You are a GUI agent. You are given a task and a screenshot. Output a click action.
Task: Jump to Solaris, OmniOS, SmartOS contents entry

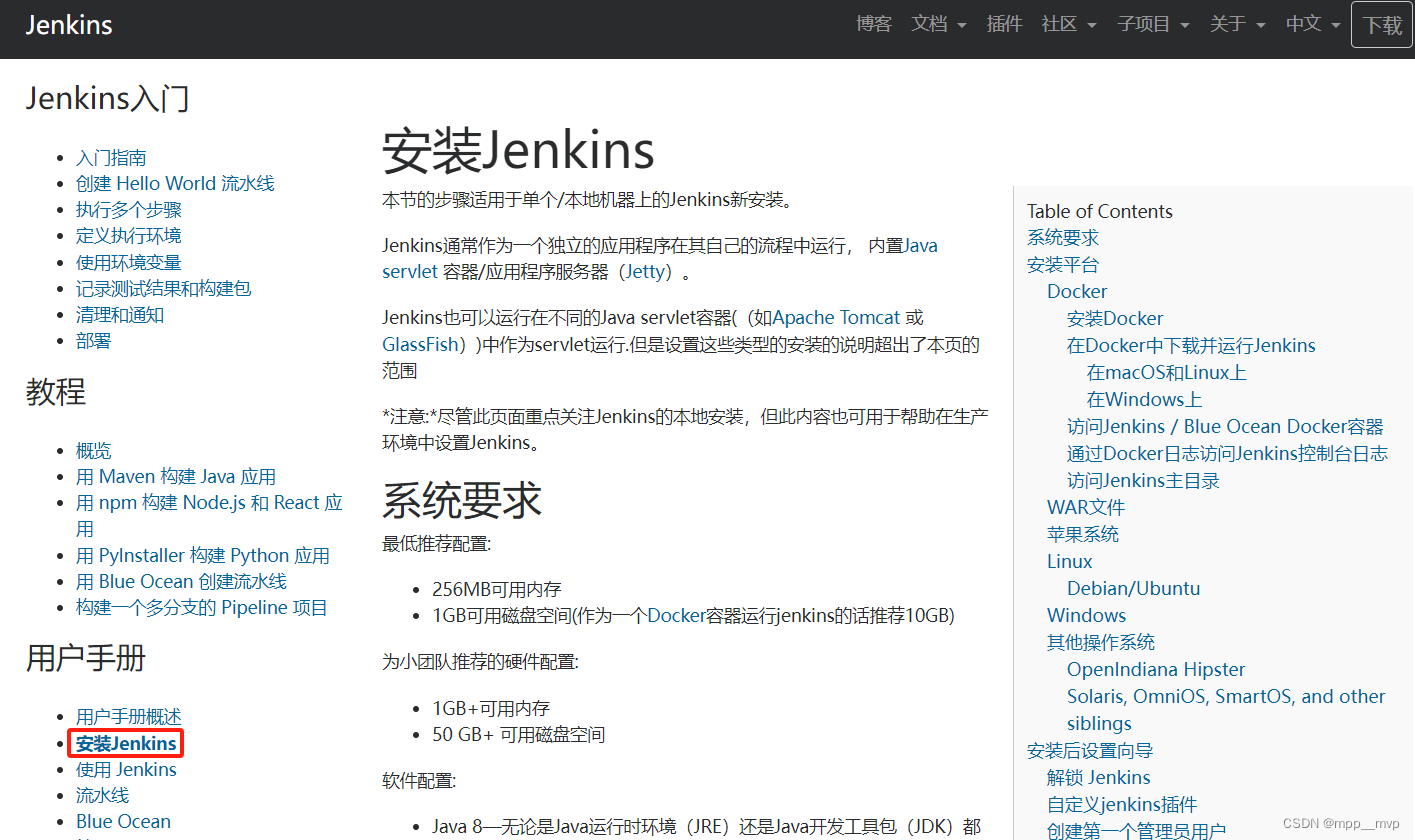[x=1226, y=709]
